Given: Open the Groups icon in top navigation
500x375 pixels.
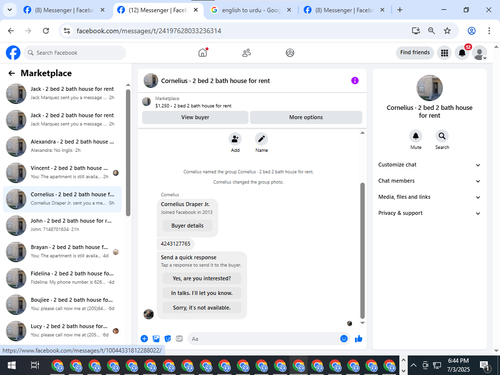Looking at the screenshot, I should [290, 53].
